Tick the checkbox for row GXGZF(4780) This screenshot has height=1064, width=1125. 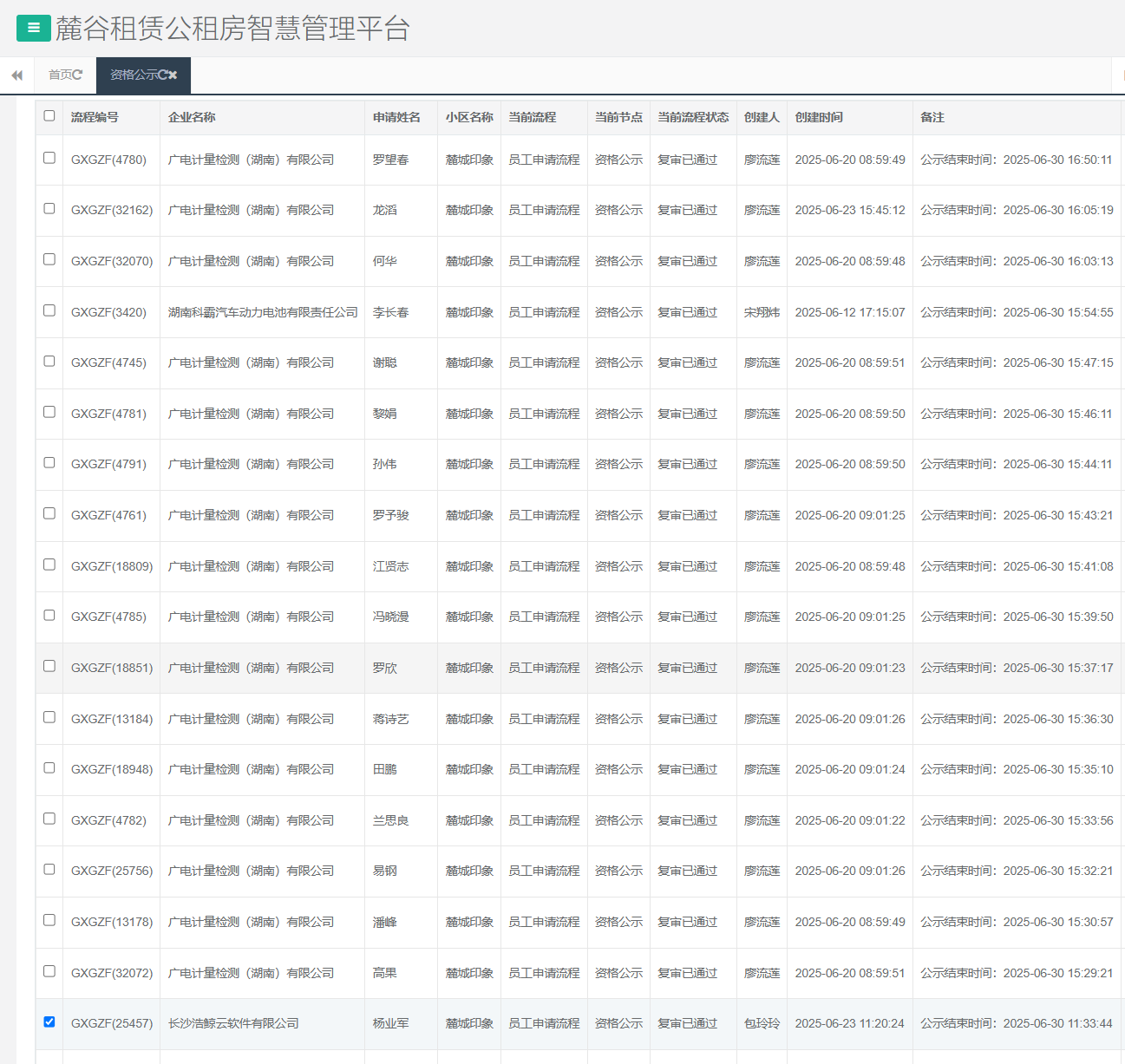(x=49, y=159)
